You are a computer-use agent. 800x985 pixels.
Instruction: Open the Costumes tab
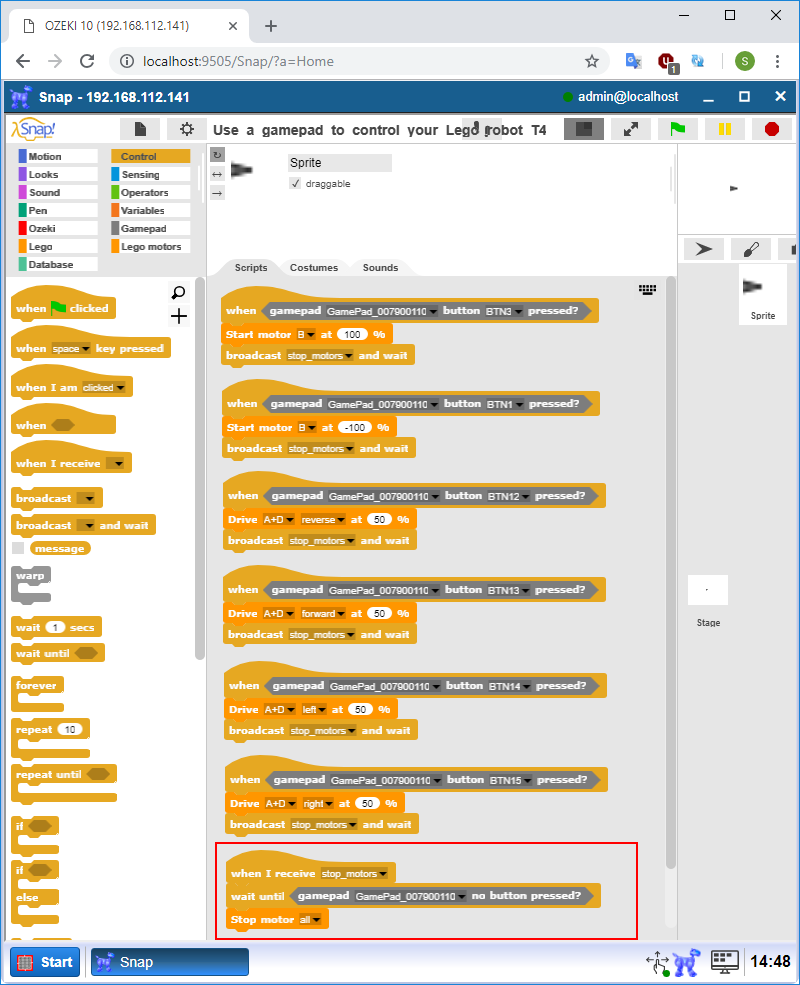[313, 268]
